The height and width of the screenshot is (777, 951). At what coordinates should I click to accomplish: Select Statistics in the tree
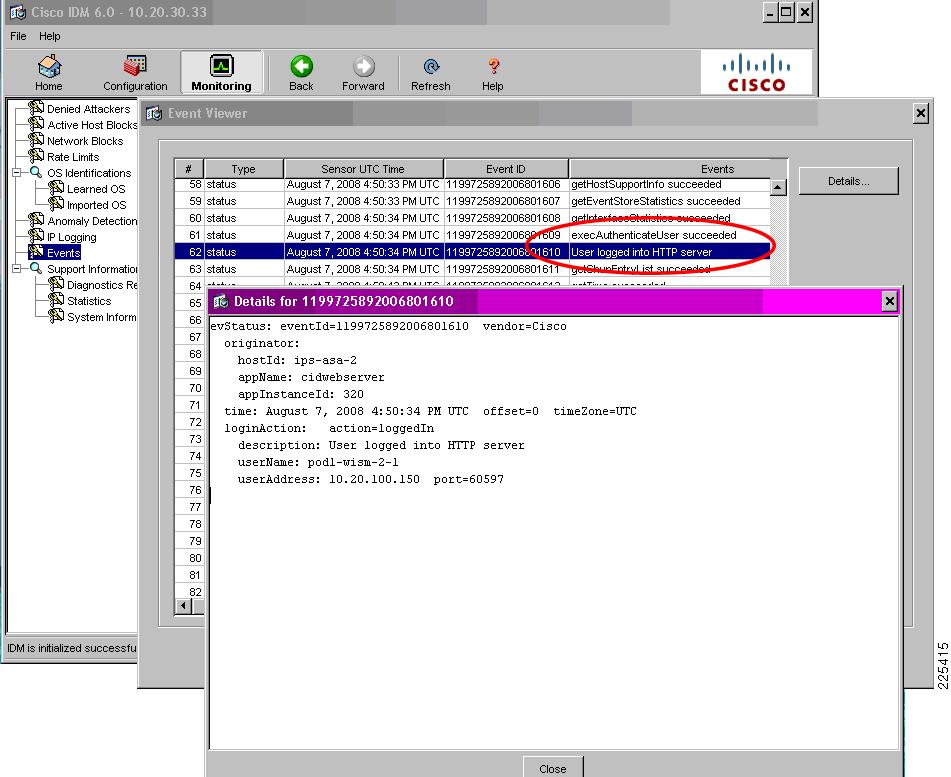coord(89,301)
